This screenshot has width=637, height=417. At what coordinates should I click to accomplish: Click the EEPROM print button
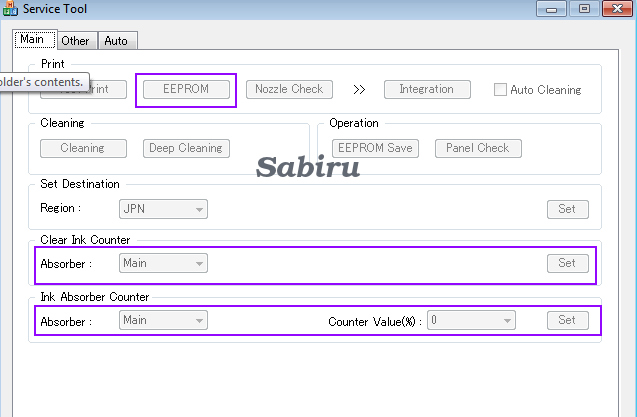186,89
